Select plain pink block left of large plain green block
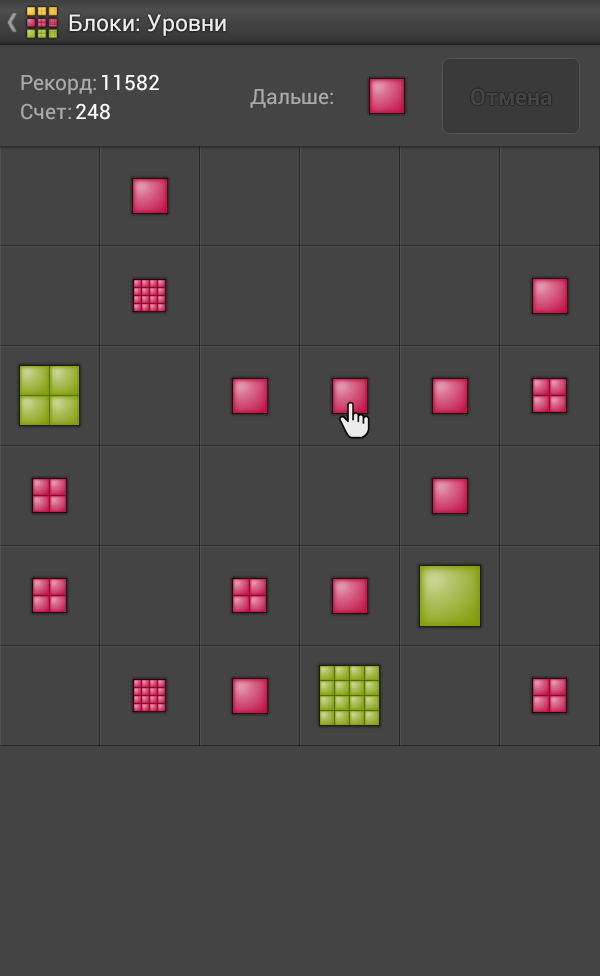600x976 pixels. (x=350, y=596)
